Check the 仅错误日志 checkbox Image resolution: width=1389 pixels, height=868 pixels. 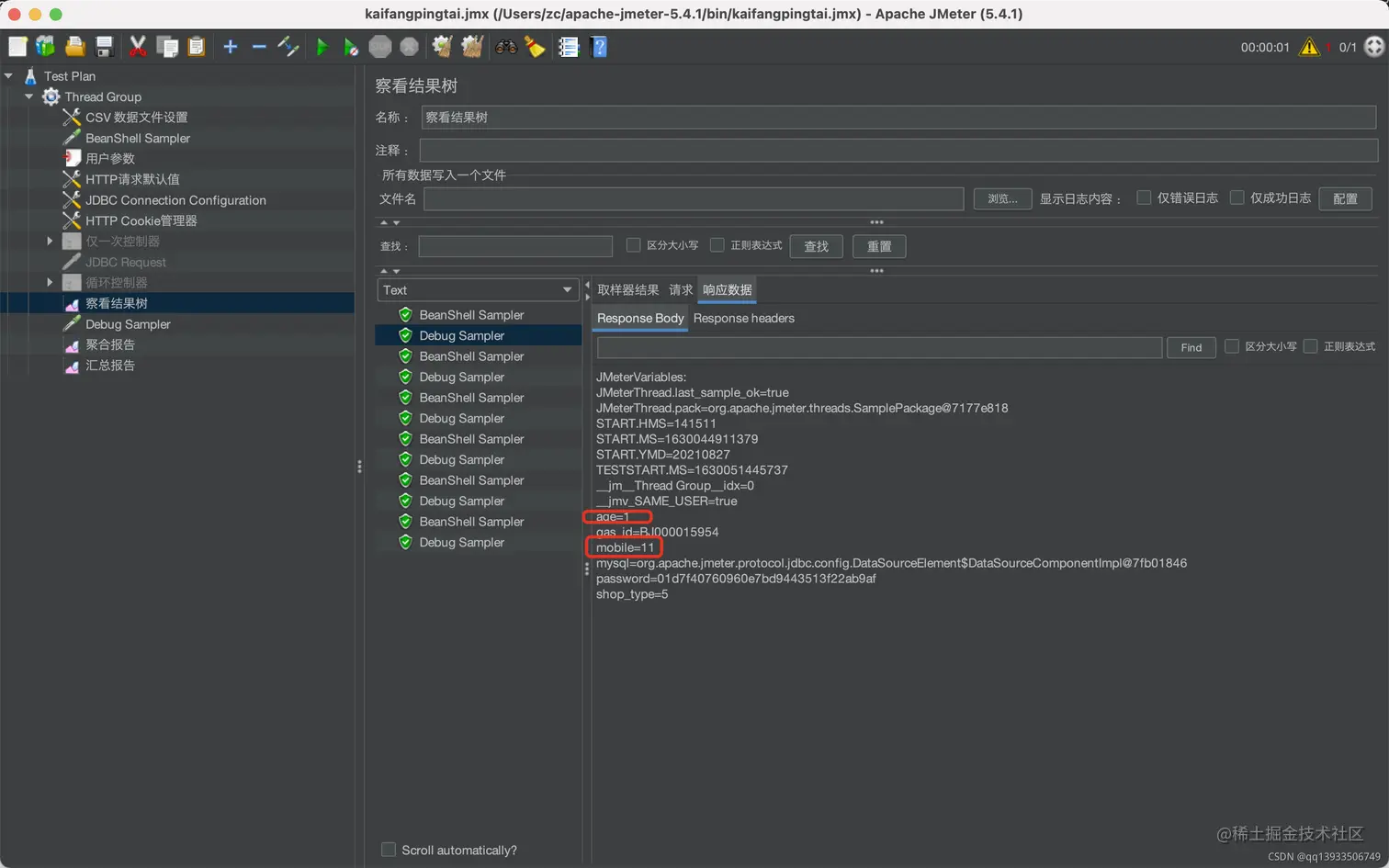click(1144, 197)
